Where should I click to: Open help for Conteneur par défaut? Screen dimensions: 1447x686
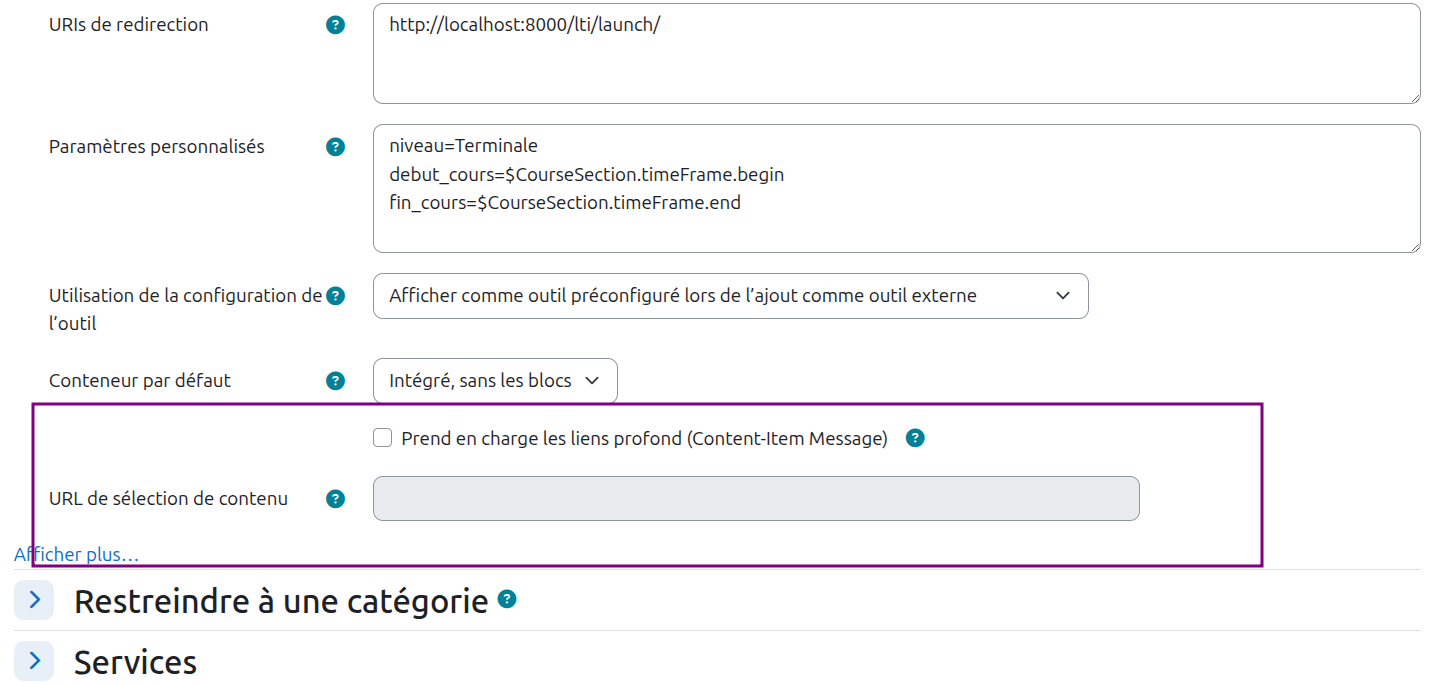[x=334, y=380]
